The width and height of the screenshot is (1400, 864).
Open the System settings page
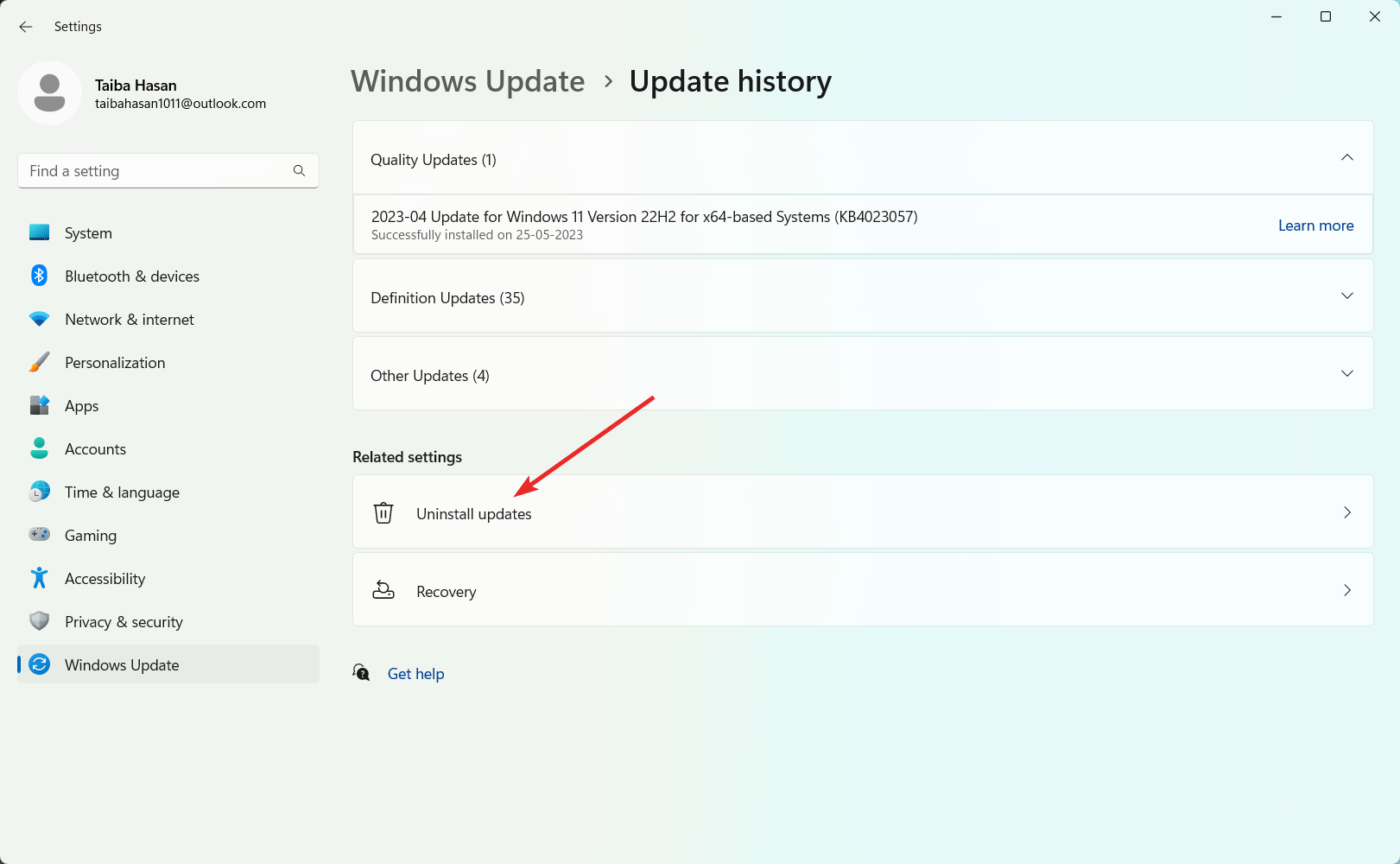(x=88, y=233)
